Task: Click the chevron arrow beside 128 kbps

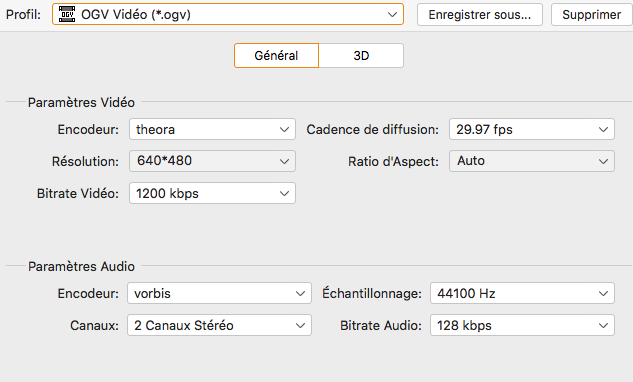Action: (x=603, y=325)
